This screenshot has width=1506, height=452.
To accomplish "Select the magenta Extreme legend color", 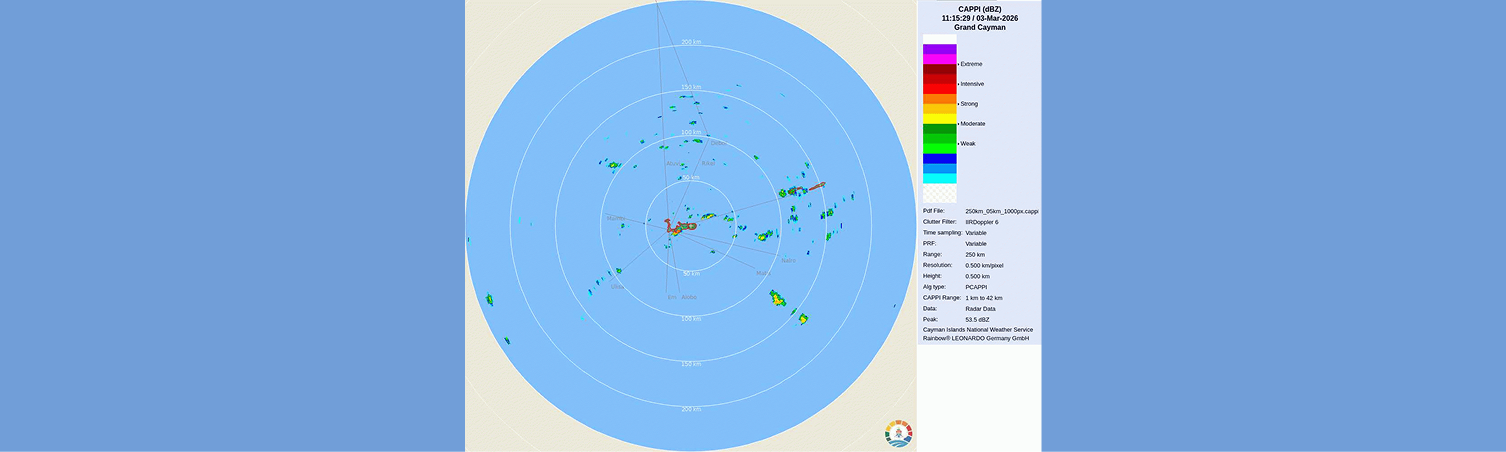I will tap(939, 60).
